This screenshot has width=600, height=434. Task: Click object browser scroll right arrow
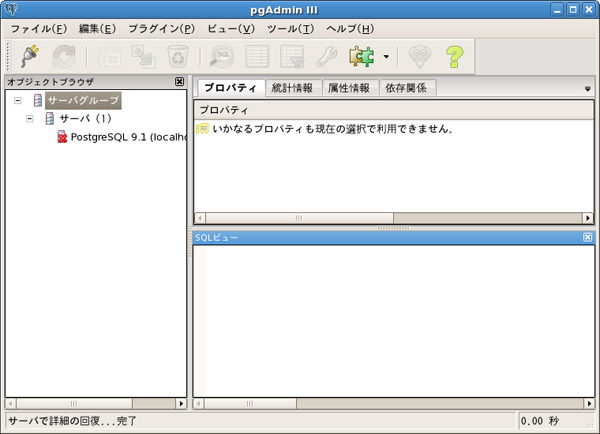pos(181,403)
